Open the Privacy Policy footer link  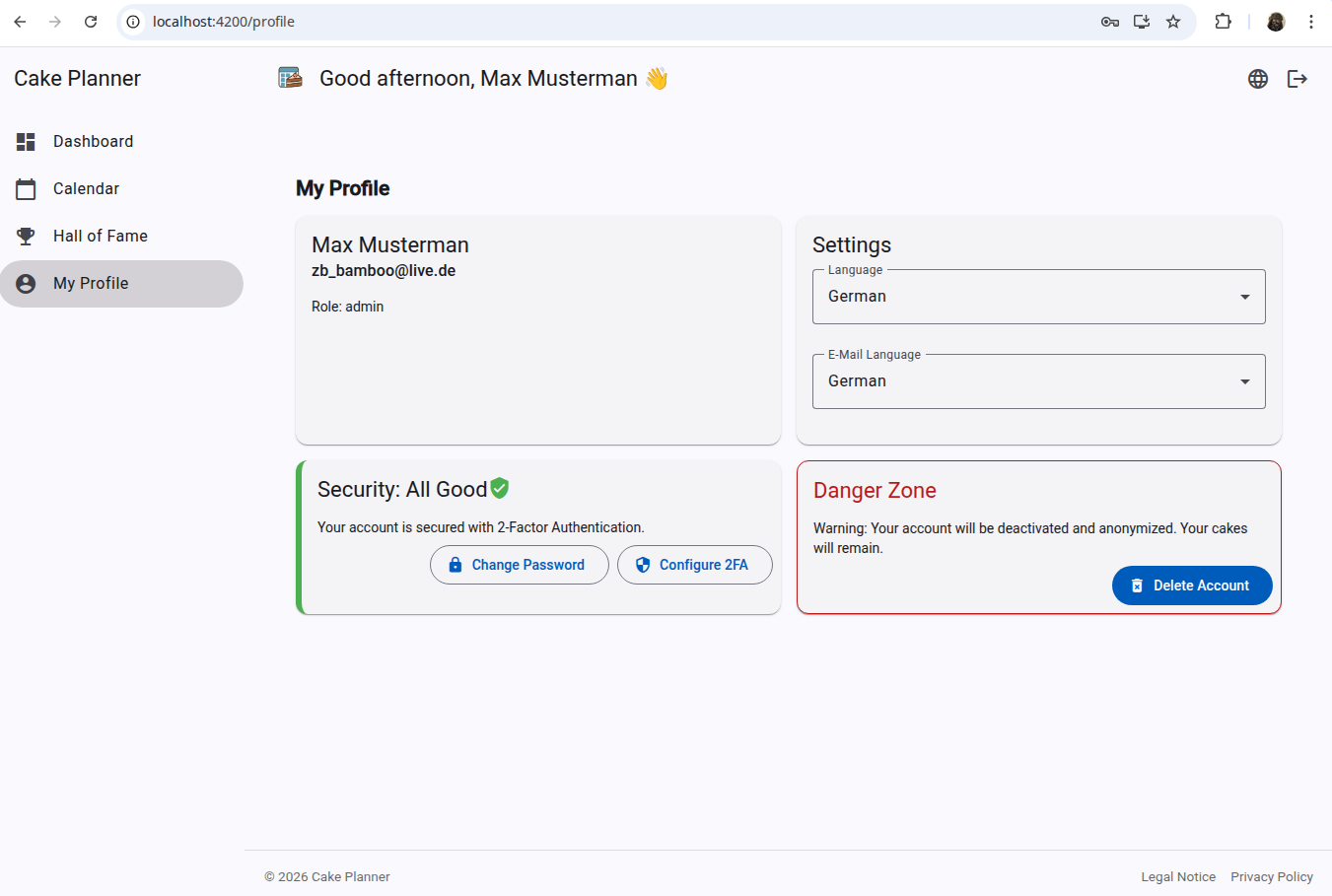click(1271, 876)
